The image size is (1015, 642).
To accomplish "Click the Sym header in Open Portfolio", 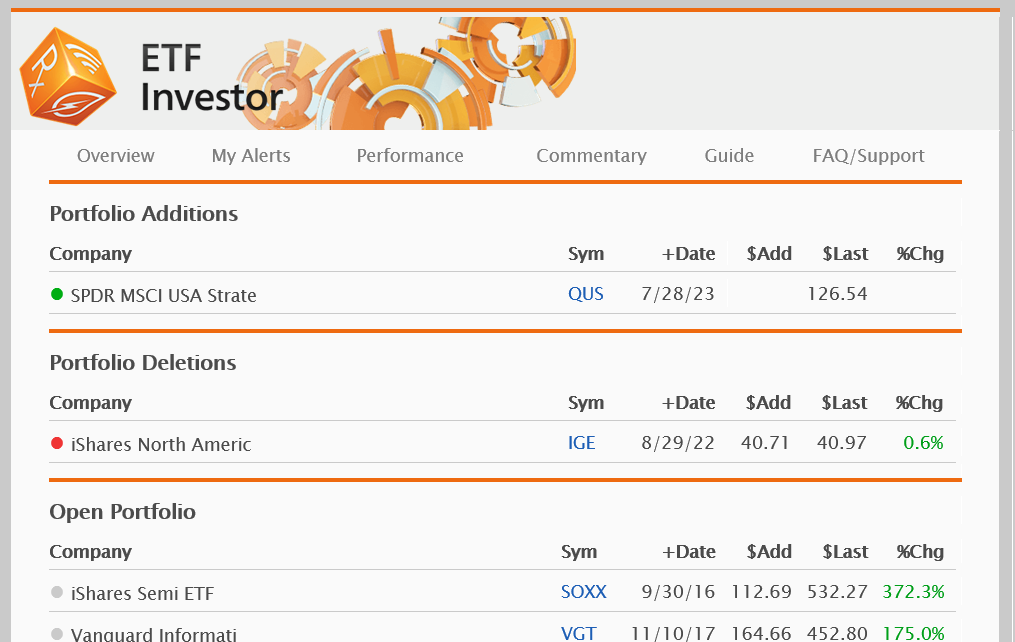I will coord(579,551).
